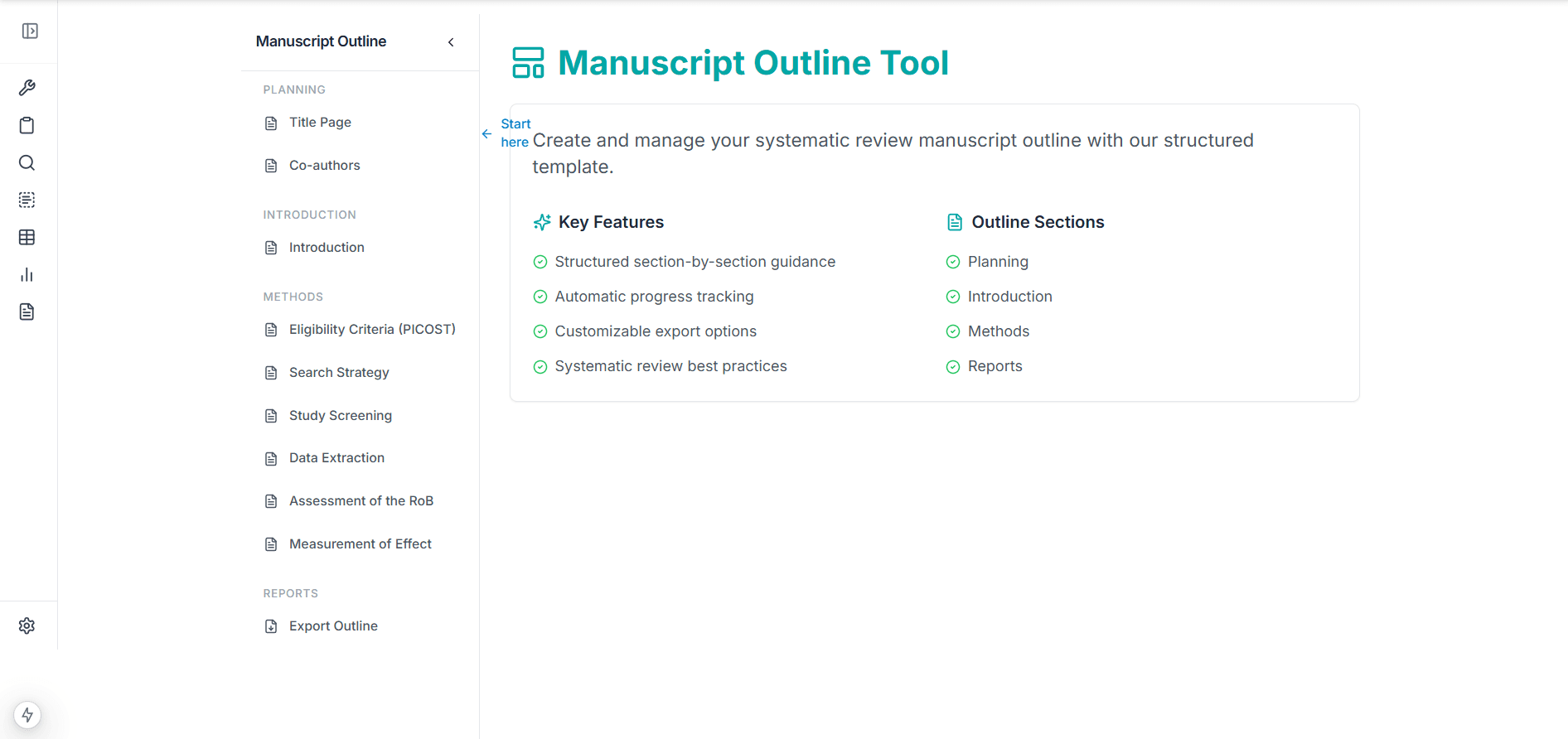Open Assessment of the RoB

coord(361,501)
